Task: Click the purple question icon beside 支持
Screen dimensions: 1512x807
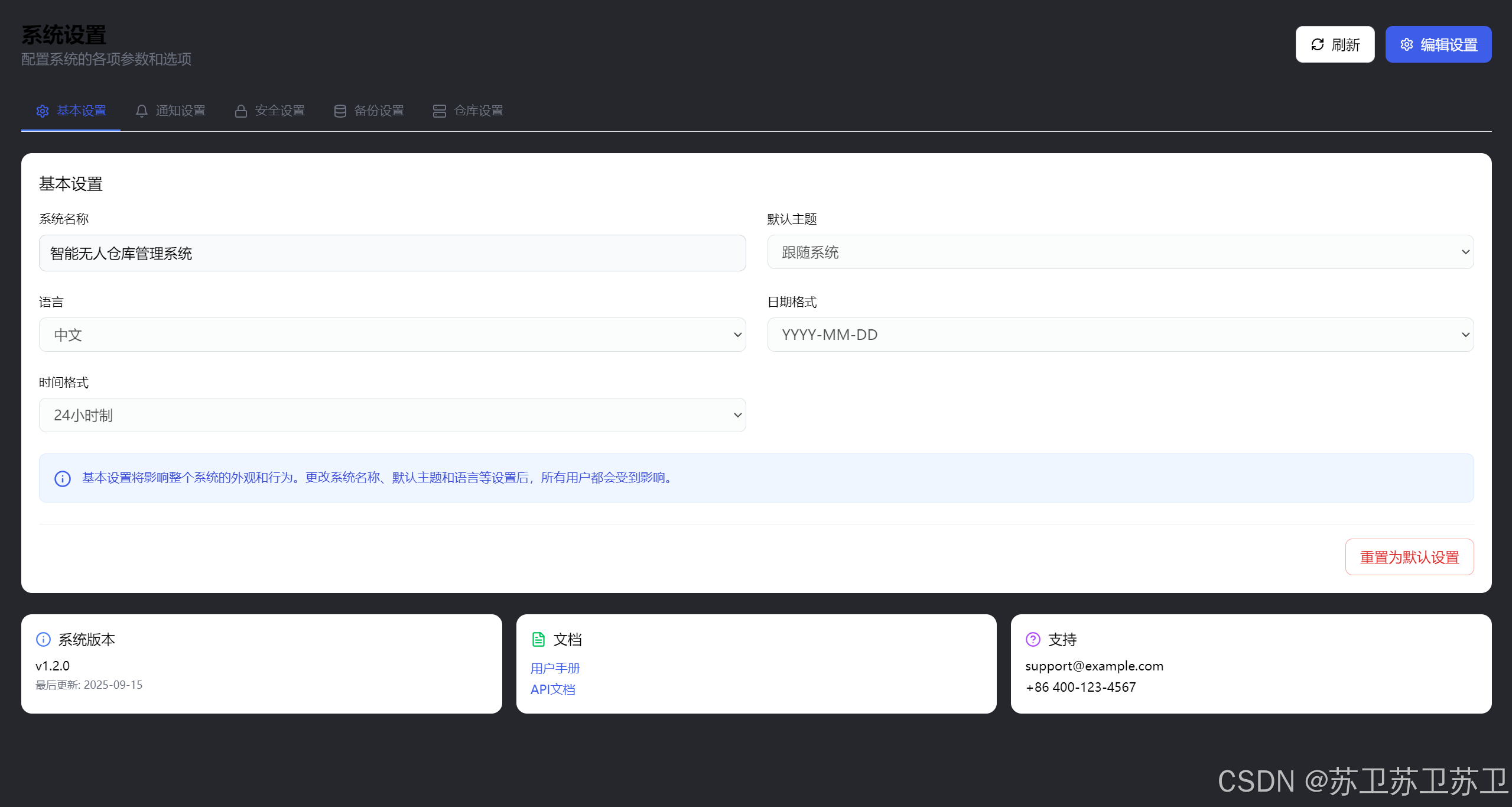Action: click(x=1032, y=639)
